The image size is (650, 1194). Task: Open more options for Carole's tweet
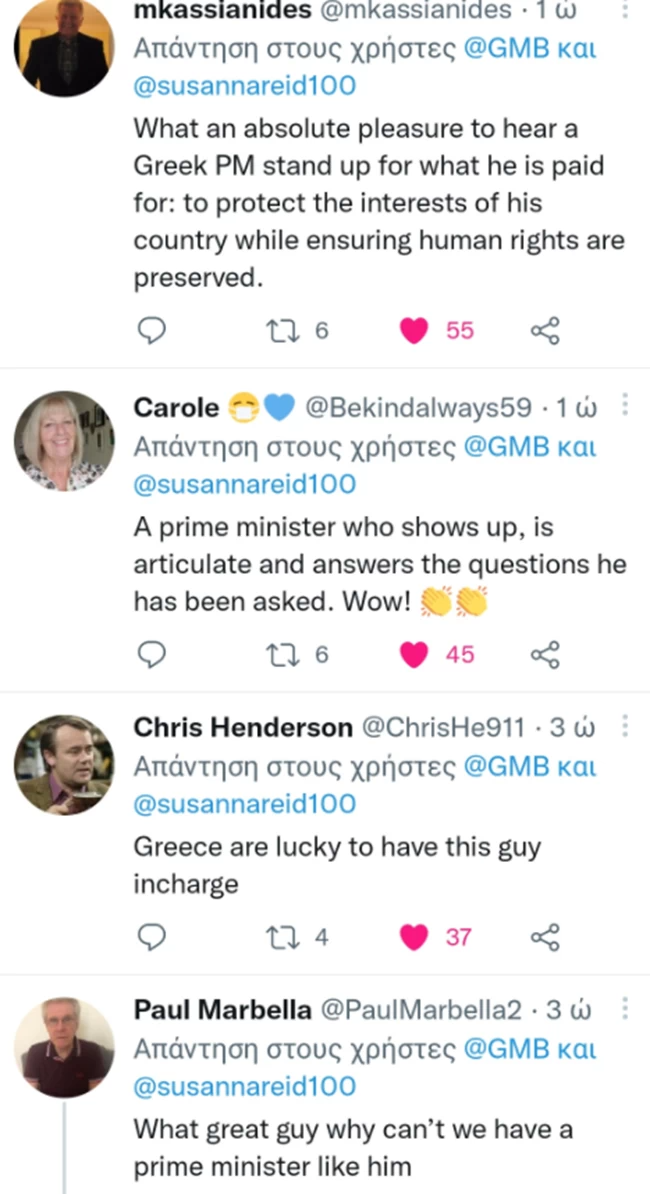coord(625,406)
